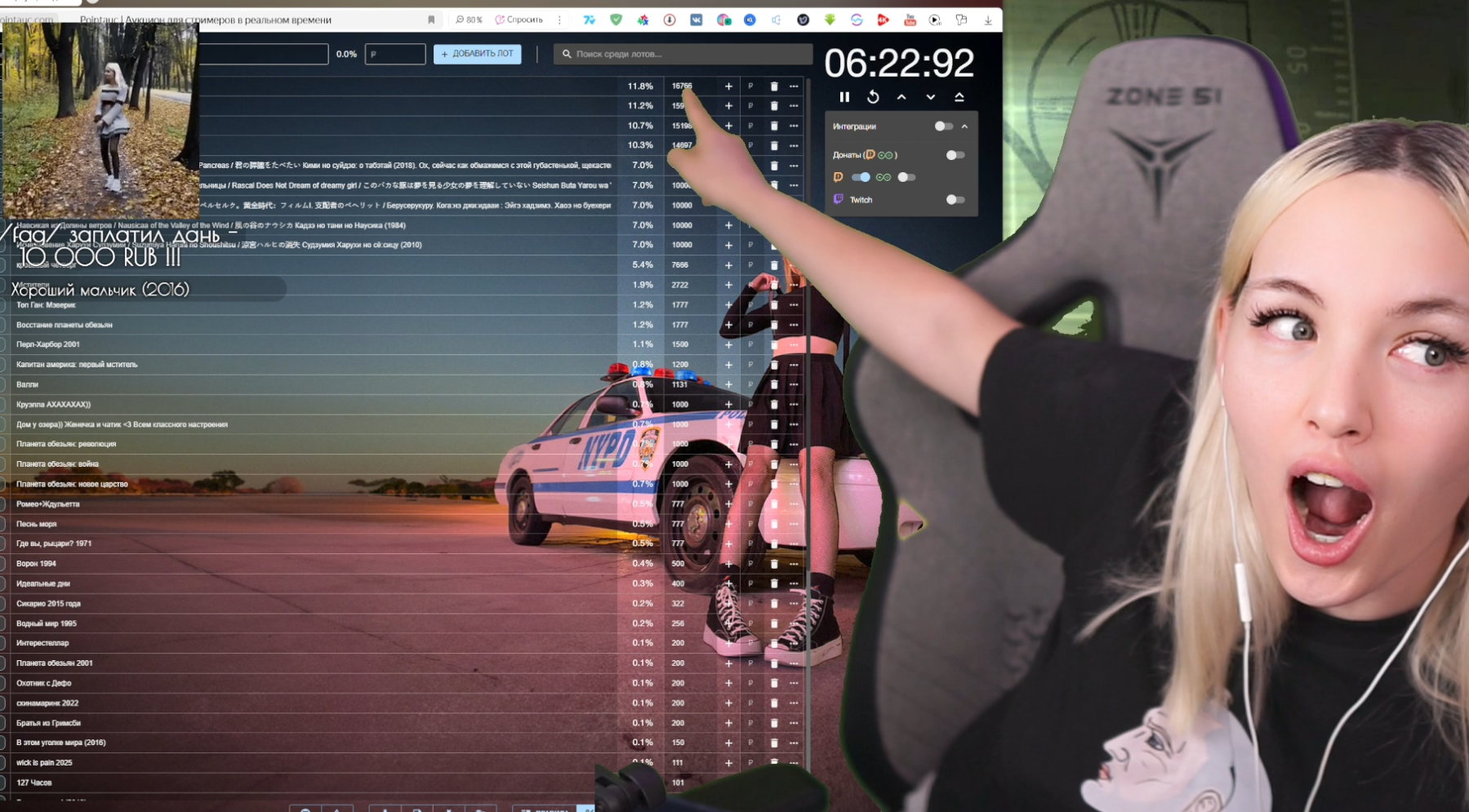This screenshot has height=812, width=1469.
Task: Pause the auction timer
Action: click(x=844, y=97)
